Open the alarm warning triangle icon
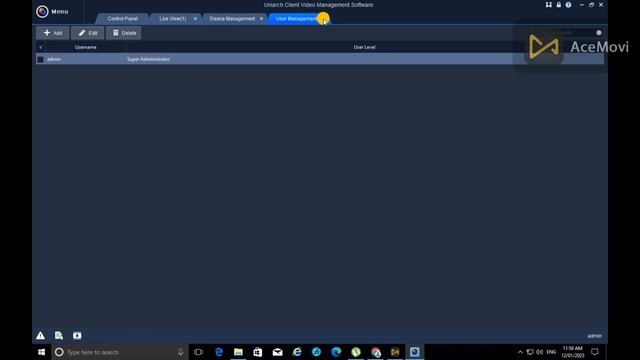 [x=40, y=336]
